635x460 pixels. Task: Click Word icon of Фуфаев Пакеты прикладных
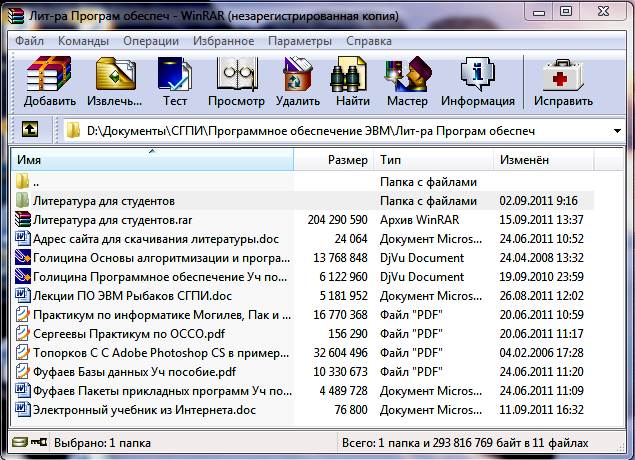pos(23,390)
